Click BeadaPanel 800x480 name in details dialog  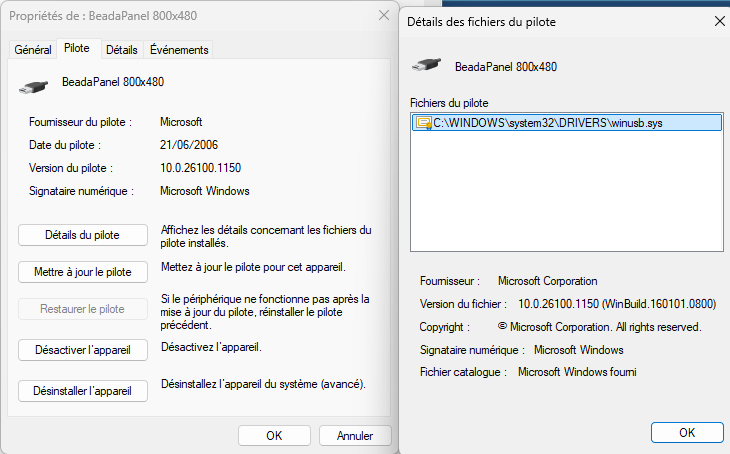pyautogui.click(x=506, y=67)
